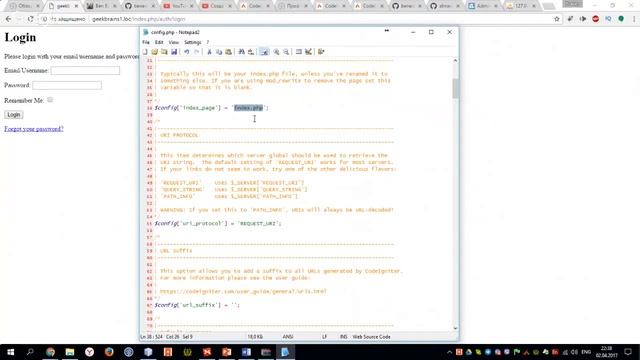The width and height of the screenshot is (640, 360).
Task: Open the File menu in Notepad2
Action: click(x=146, y=42)
